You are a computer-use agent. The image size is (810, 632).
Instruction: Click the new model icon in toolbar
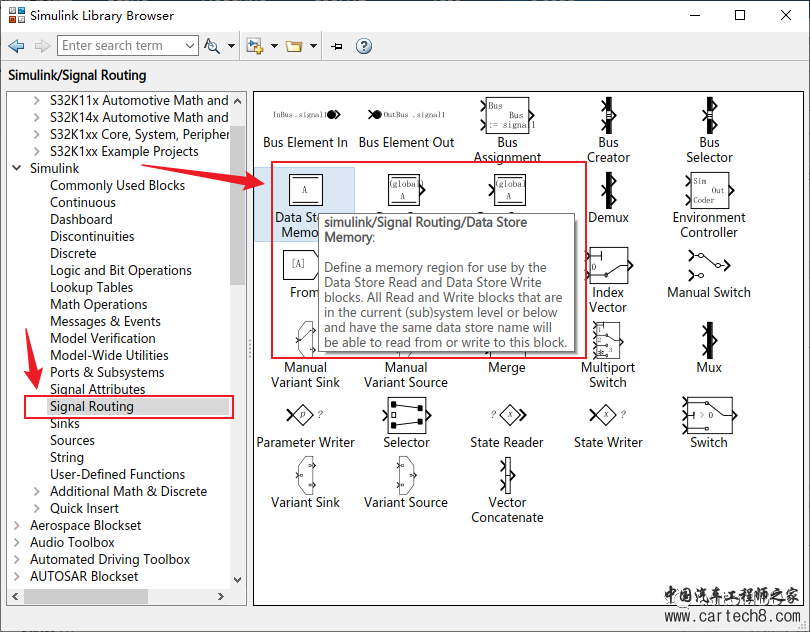[x=254, y=46]
